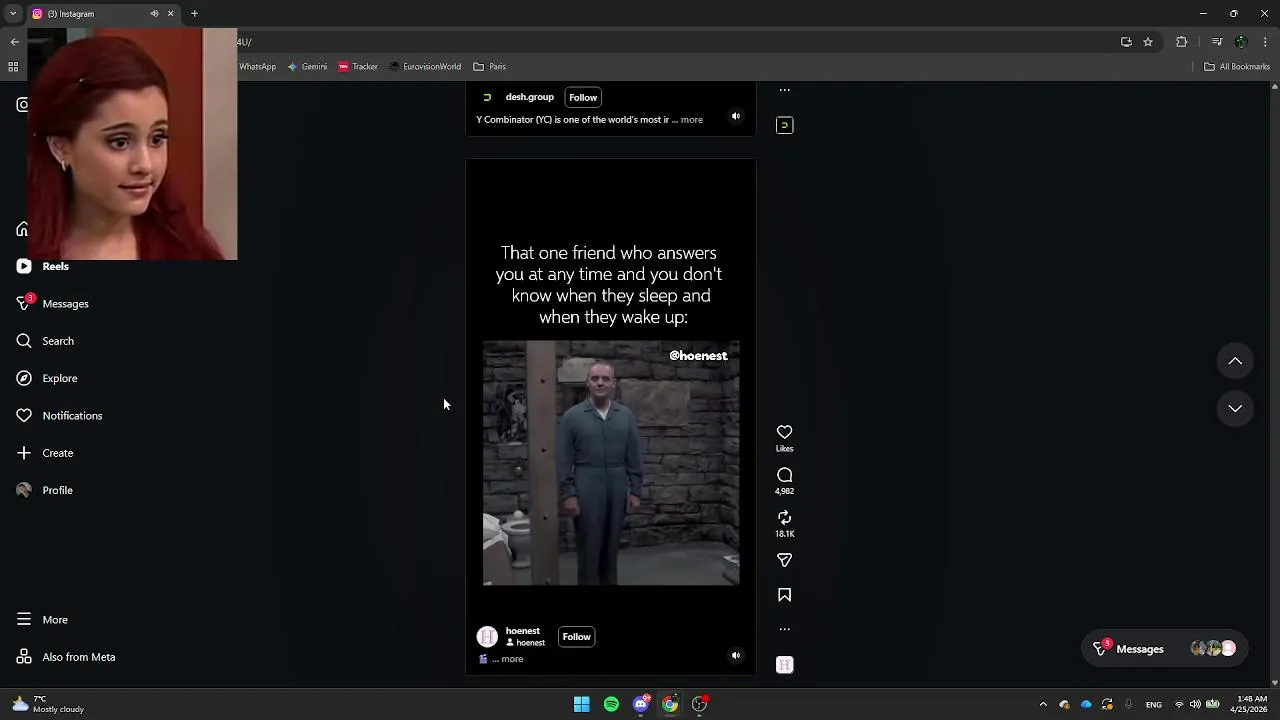Open the floating Messages button

(1164, 649)
